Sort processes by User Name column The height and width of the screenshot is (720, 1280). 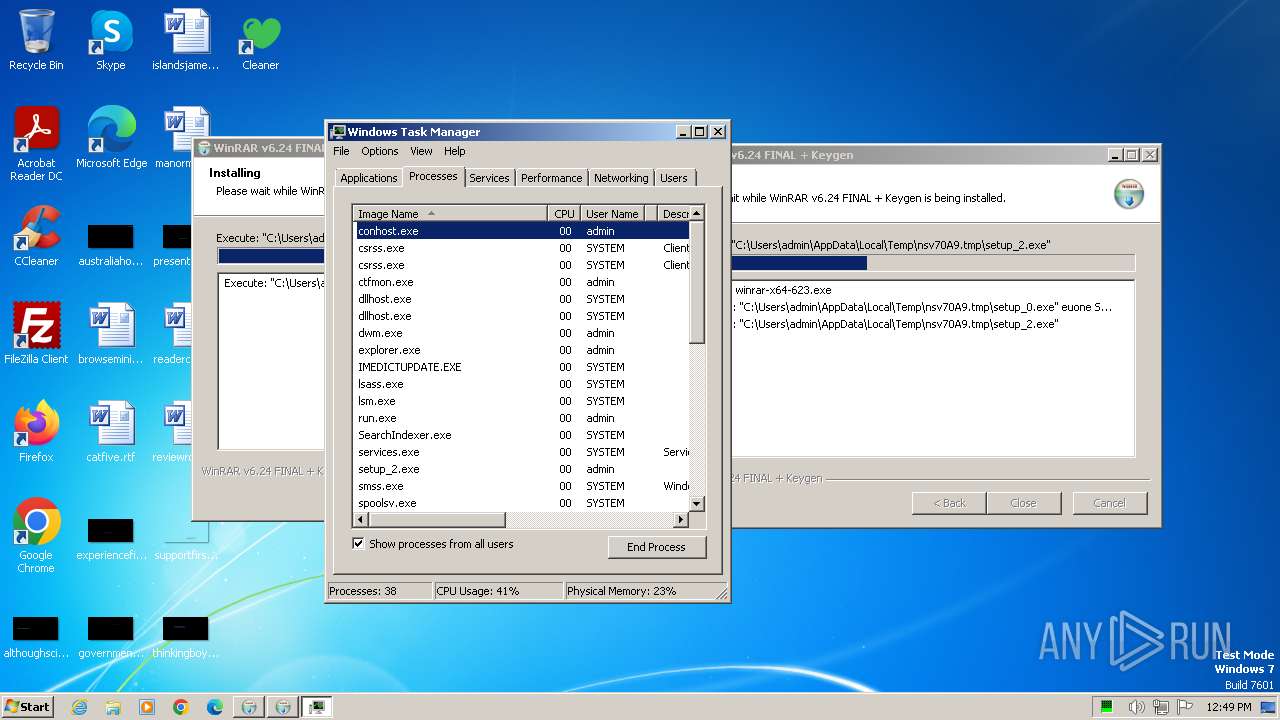click(x=612, y=214)
